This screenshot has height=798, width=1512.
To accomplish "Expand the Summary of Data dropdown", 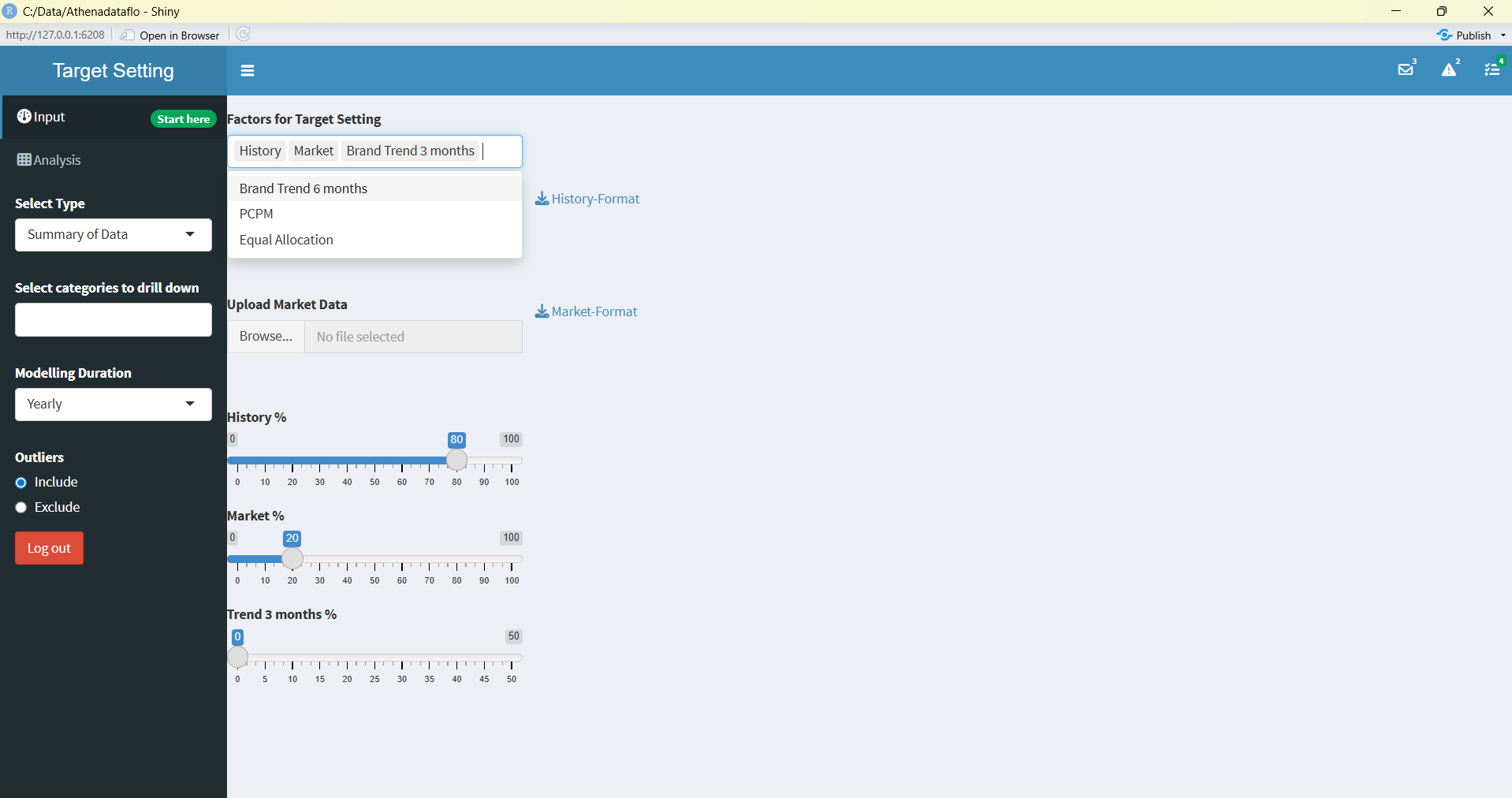I will (x=113, y=235).
